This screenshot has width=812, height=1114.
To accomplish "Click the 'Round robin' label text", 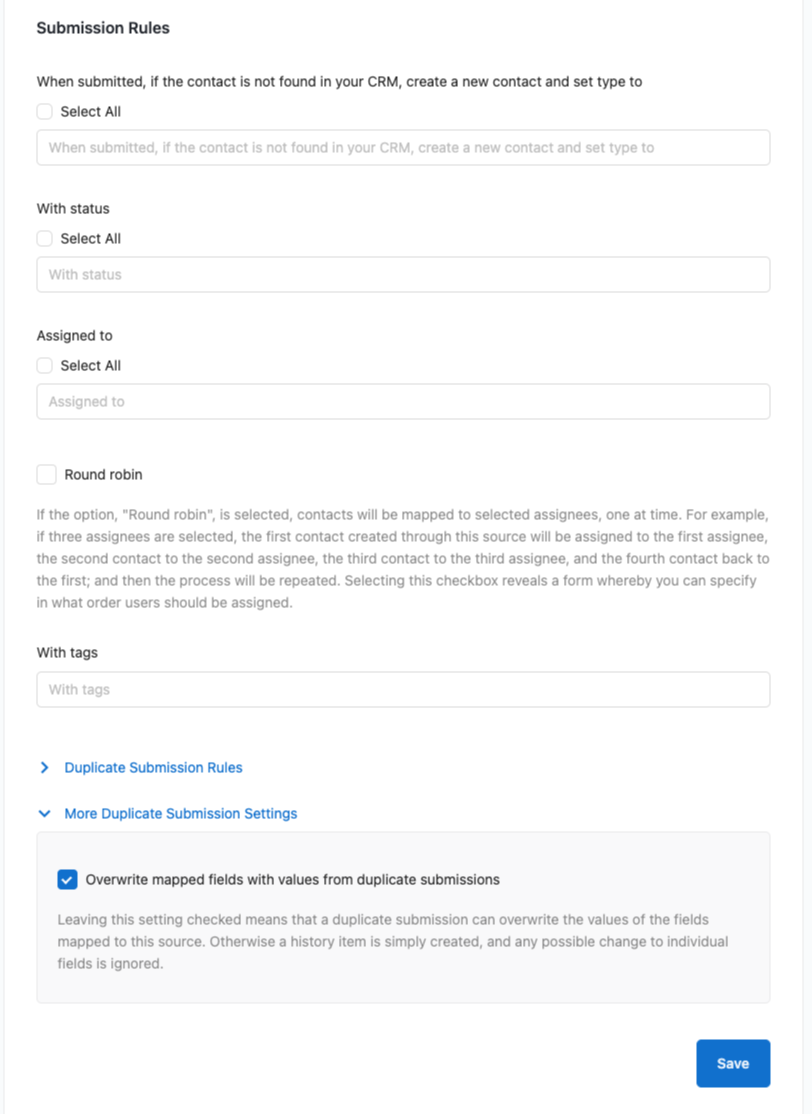I will (x=104, y=475).
